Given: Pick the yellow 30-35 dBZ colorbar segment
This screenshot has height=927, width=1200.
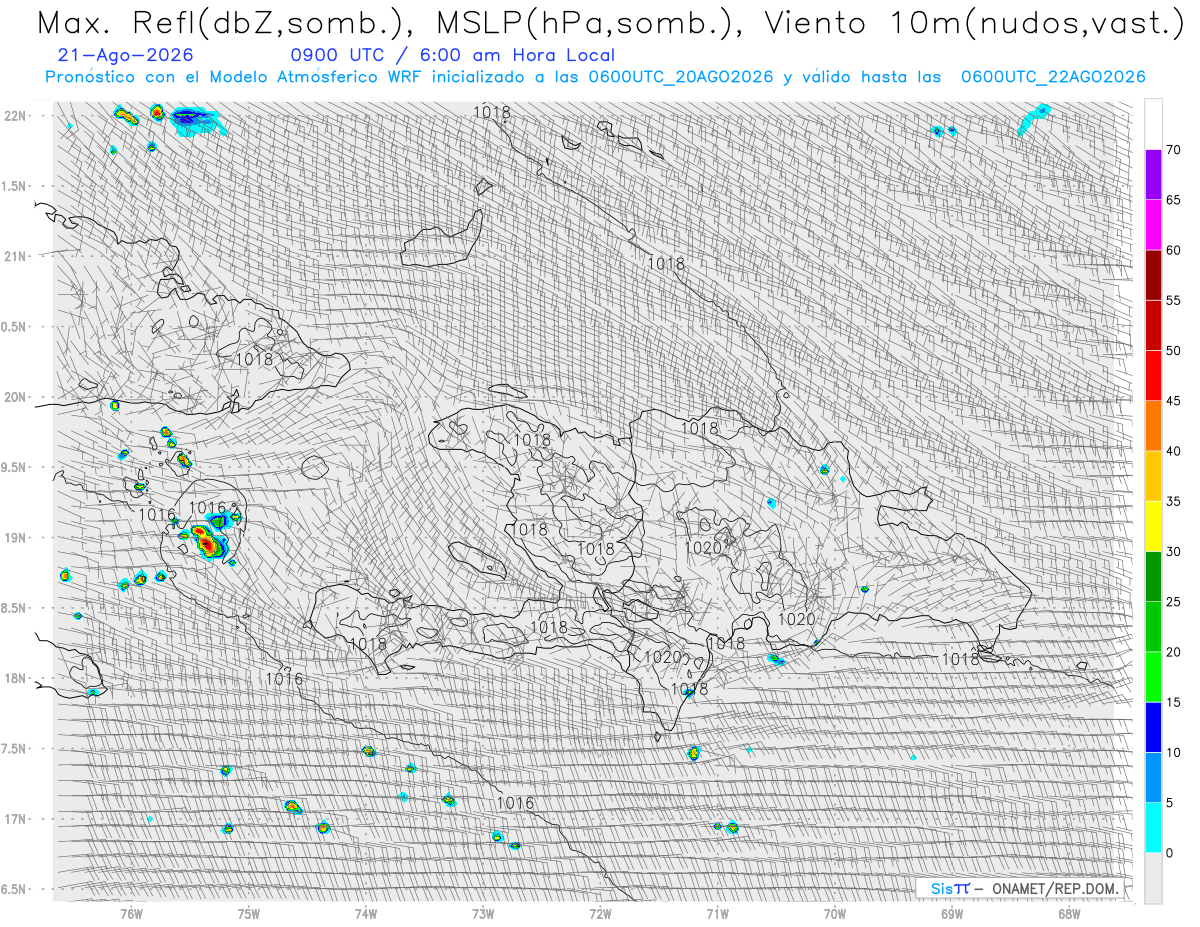Looking at the screenshot, I should coord(1153,526).
